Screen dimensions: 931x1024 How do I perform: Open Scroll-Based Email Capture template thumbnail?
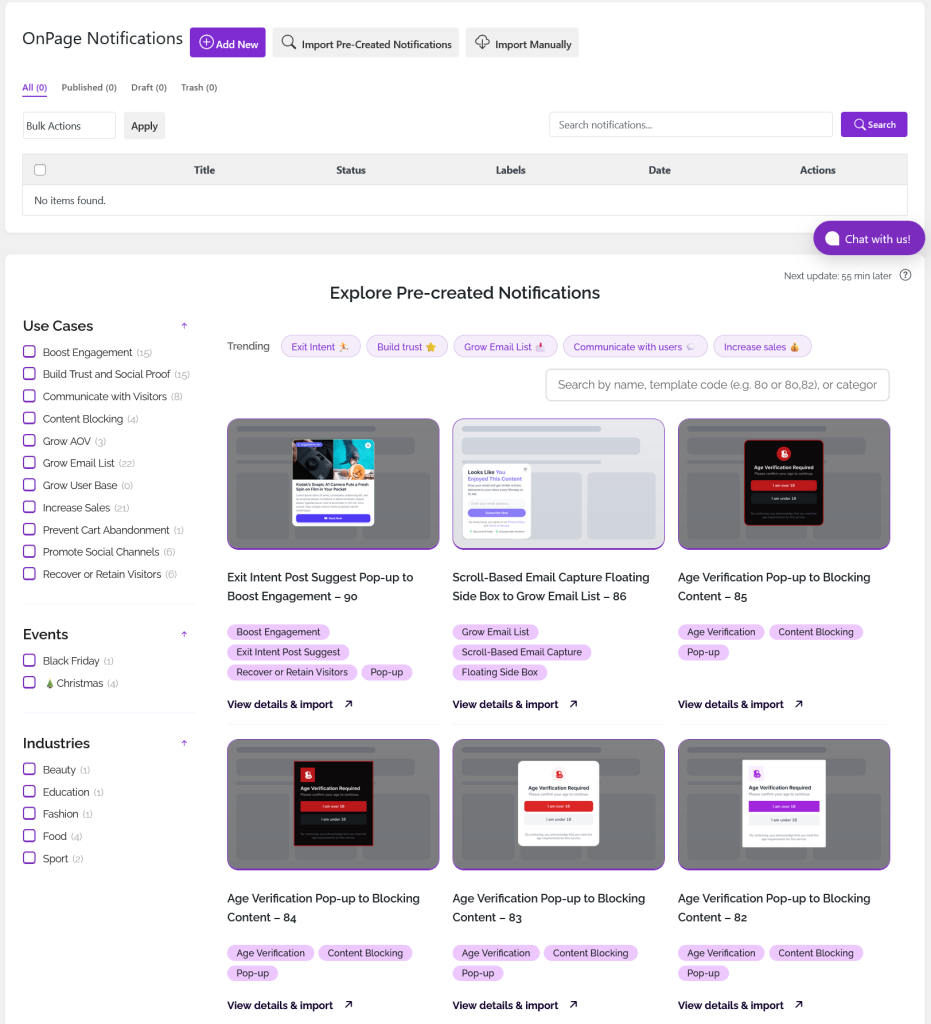tap(558, 484)
